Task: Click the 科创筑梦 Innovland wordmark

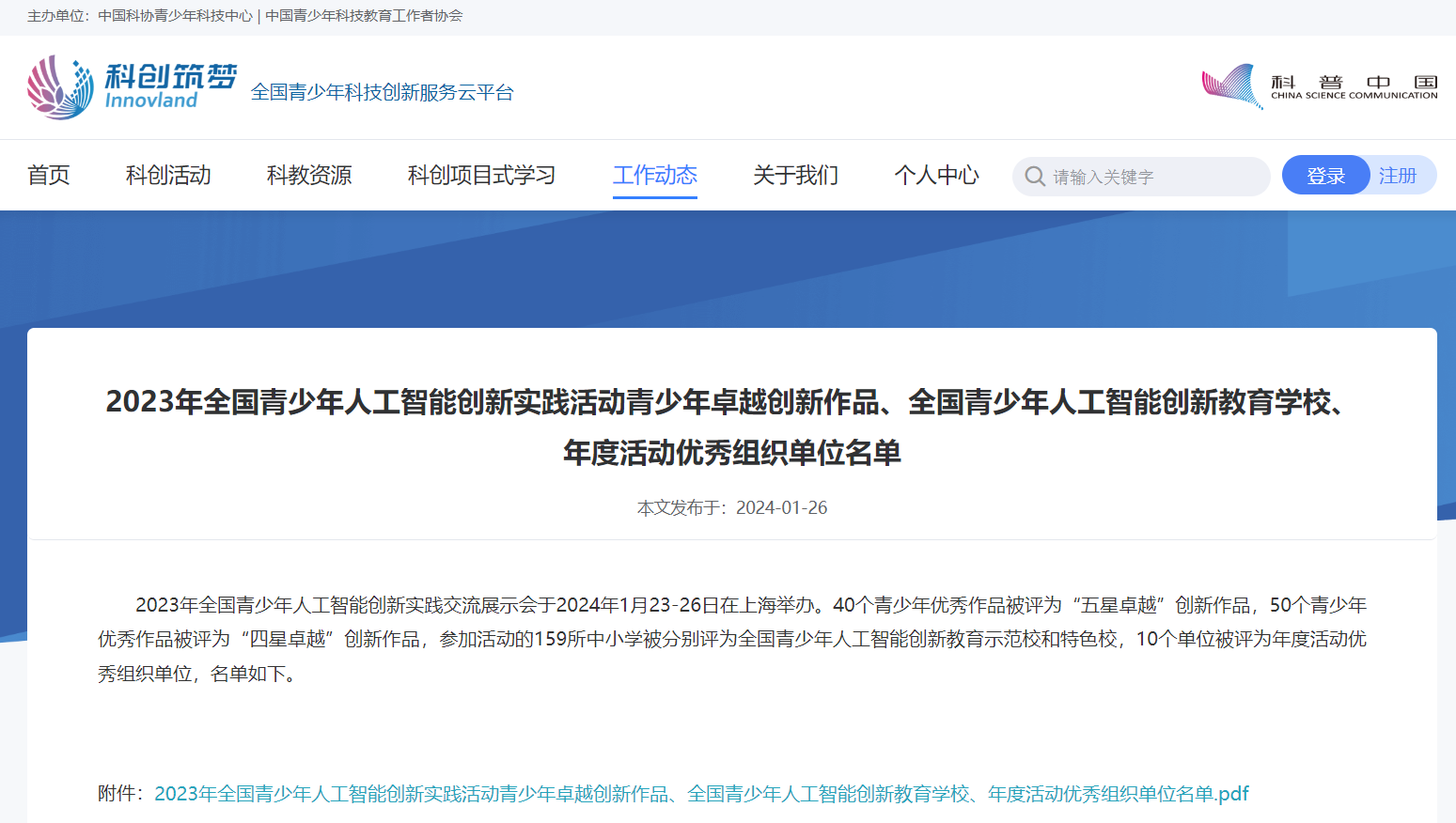Action: point(170,86)
